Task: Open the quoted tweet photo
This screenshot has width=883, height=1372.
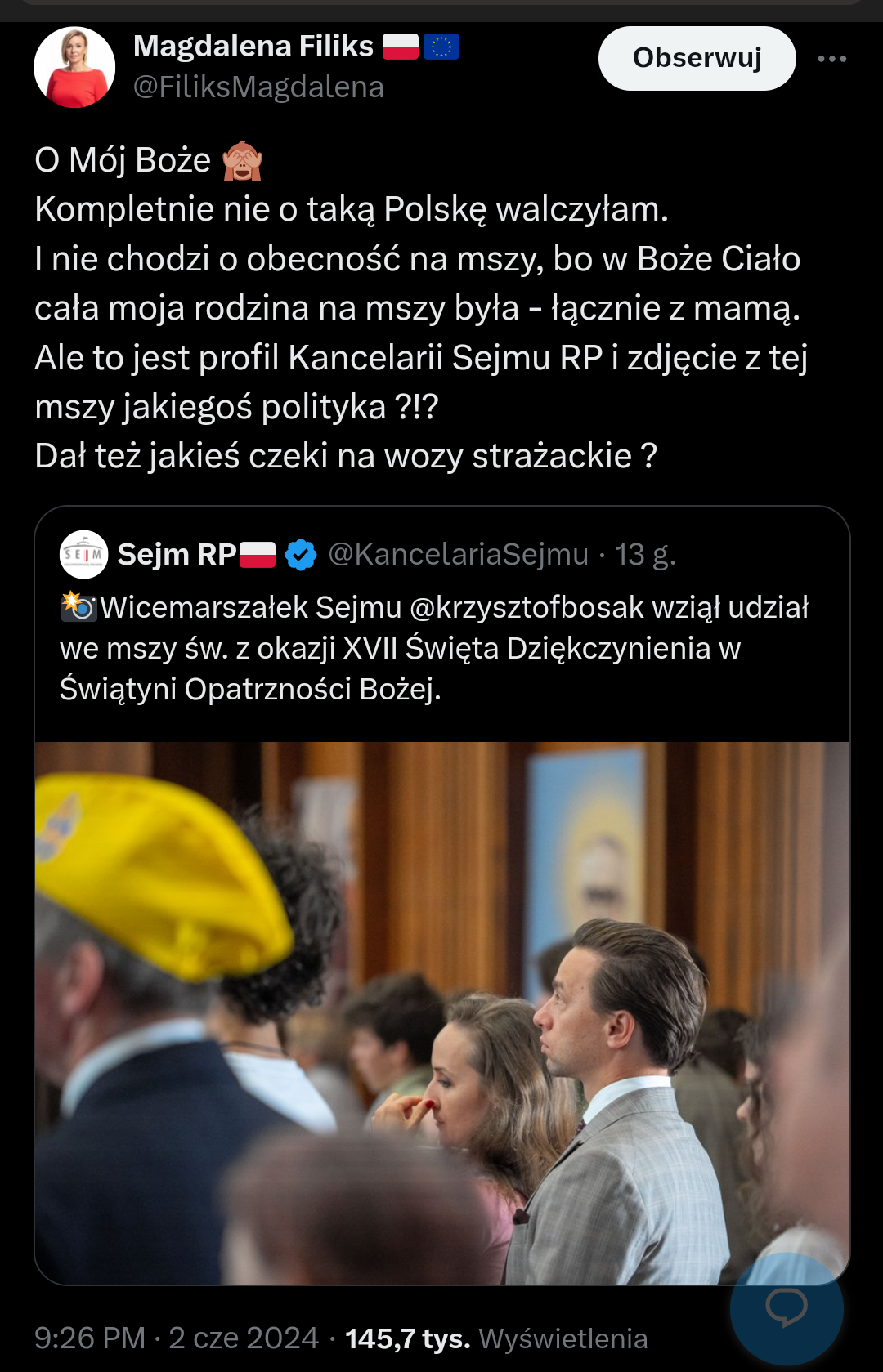Action: (x=442, y=1013)
